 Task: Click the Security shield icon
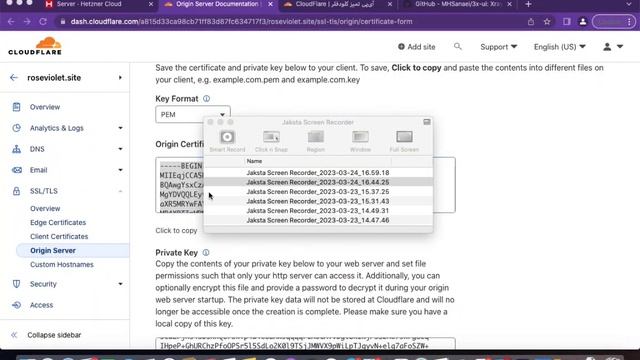(x=16, y=284)
